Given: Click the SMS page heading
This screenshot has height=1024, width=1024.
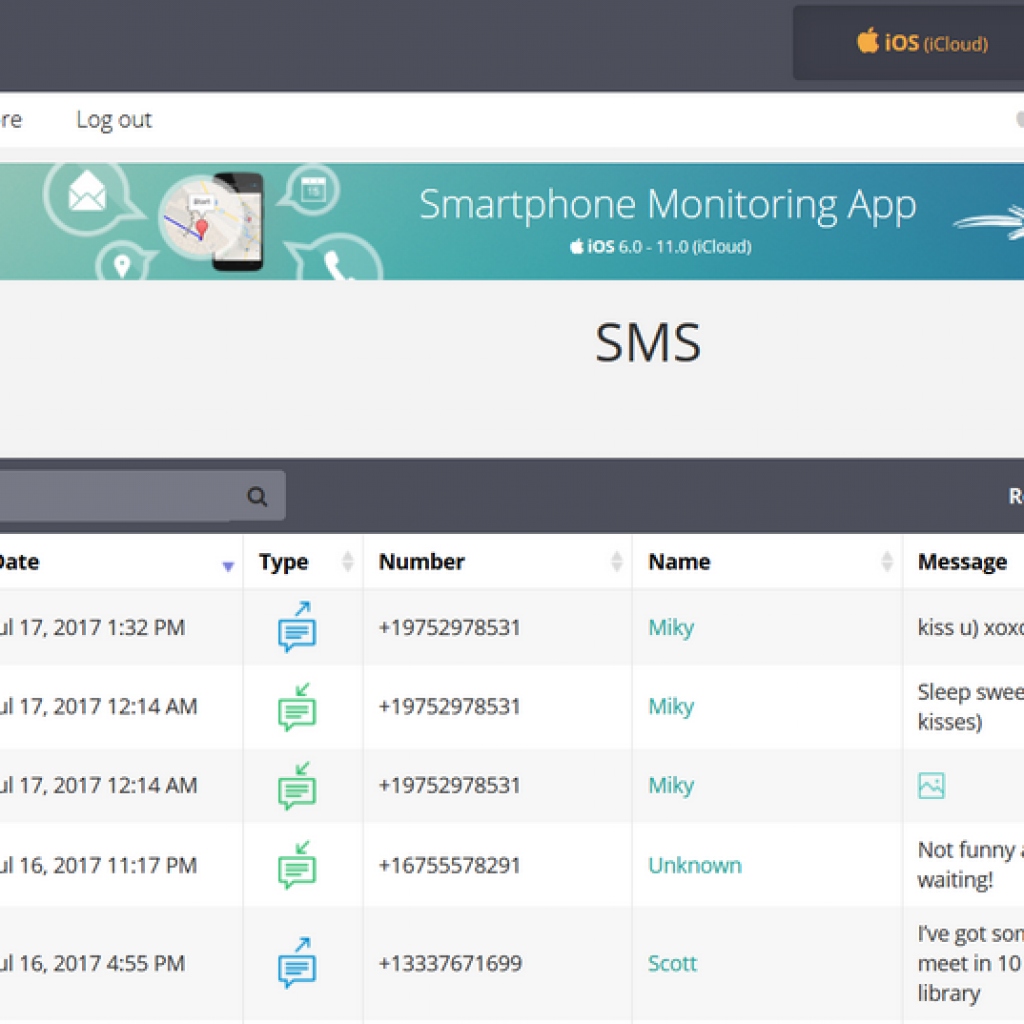Looking at the screenshot, I should pyautogui.click(x=648, y=343).
